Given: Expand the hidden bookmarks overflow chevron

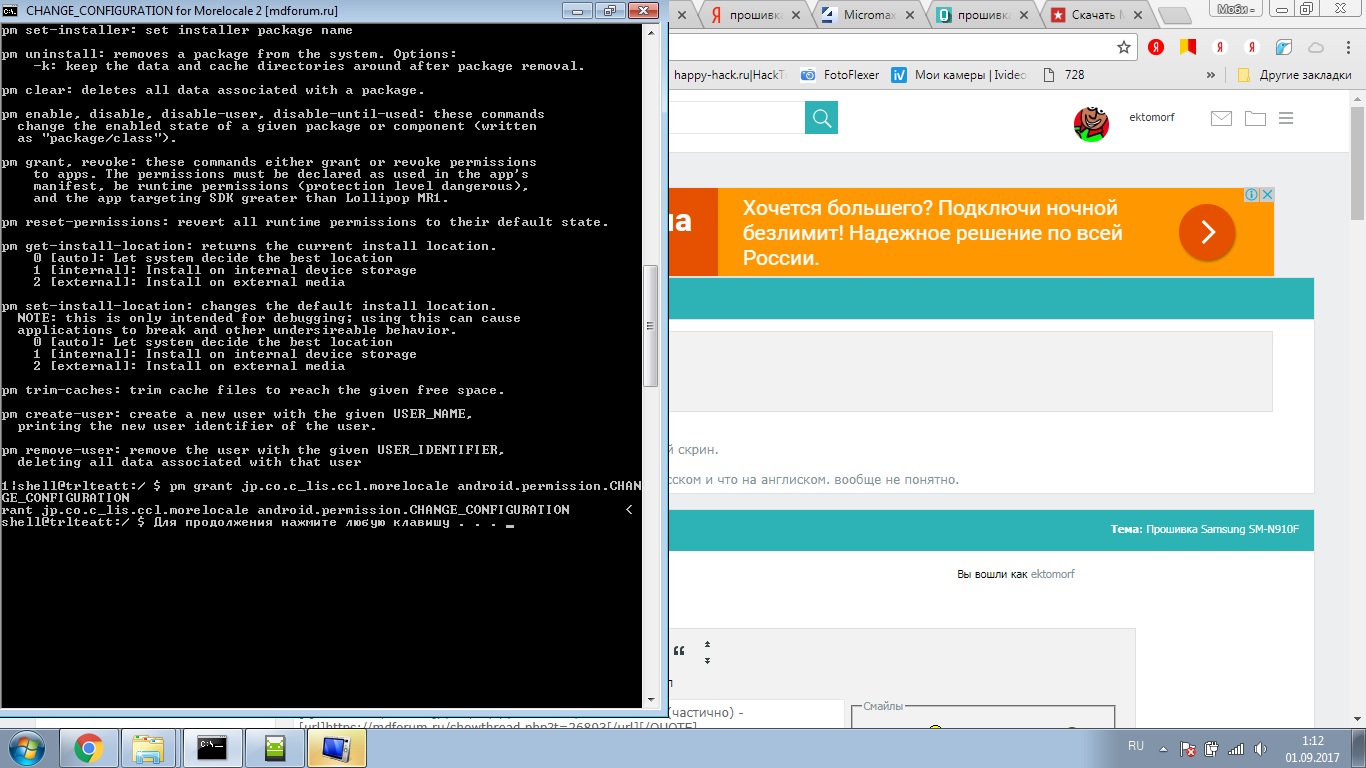Looking at the screenshot, I should click(1211, 75).
